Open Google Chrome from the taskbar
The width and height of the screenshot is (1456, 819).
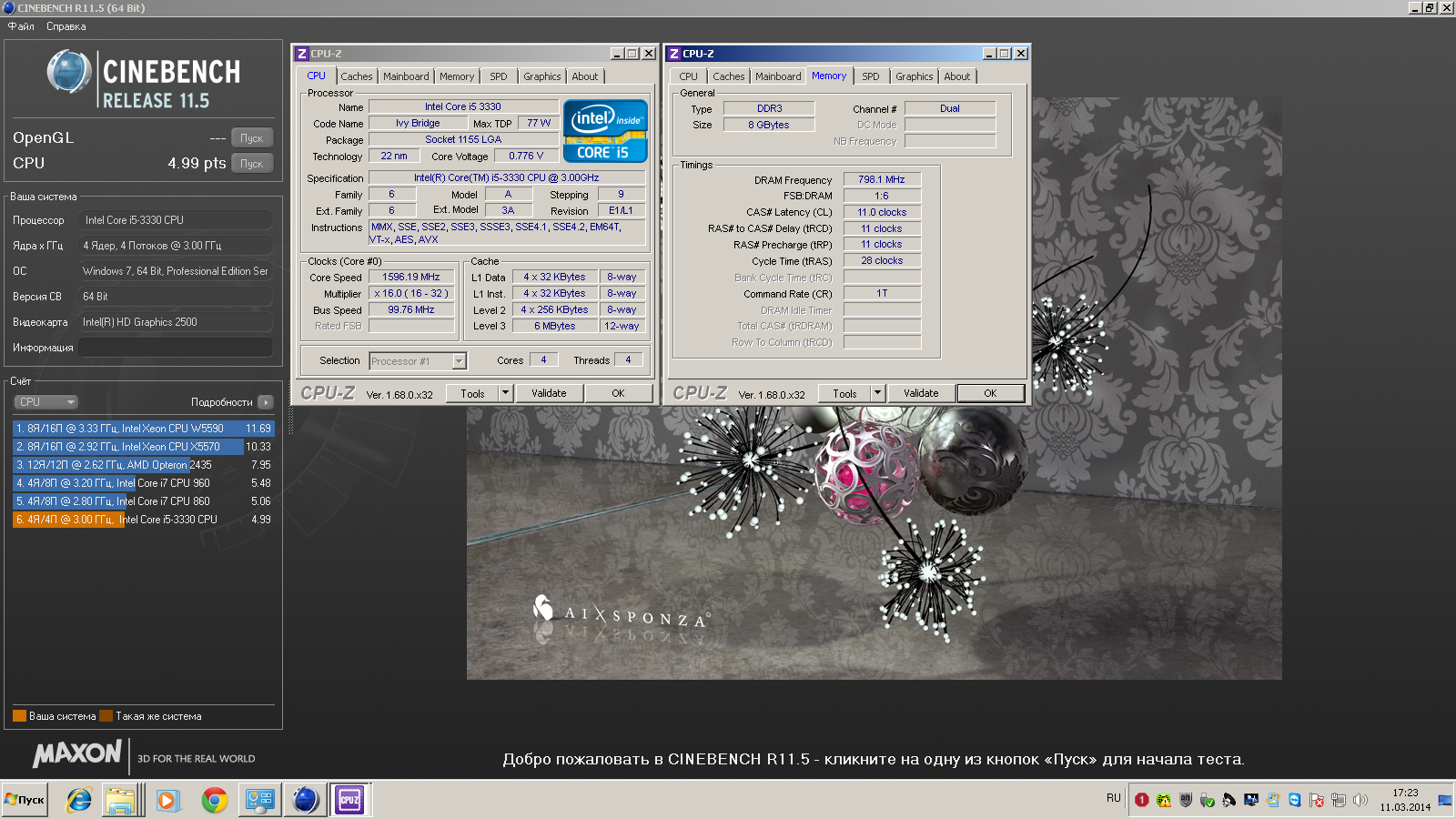pyautogui.click(x=215, y=800)
